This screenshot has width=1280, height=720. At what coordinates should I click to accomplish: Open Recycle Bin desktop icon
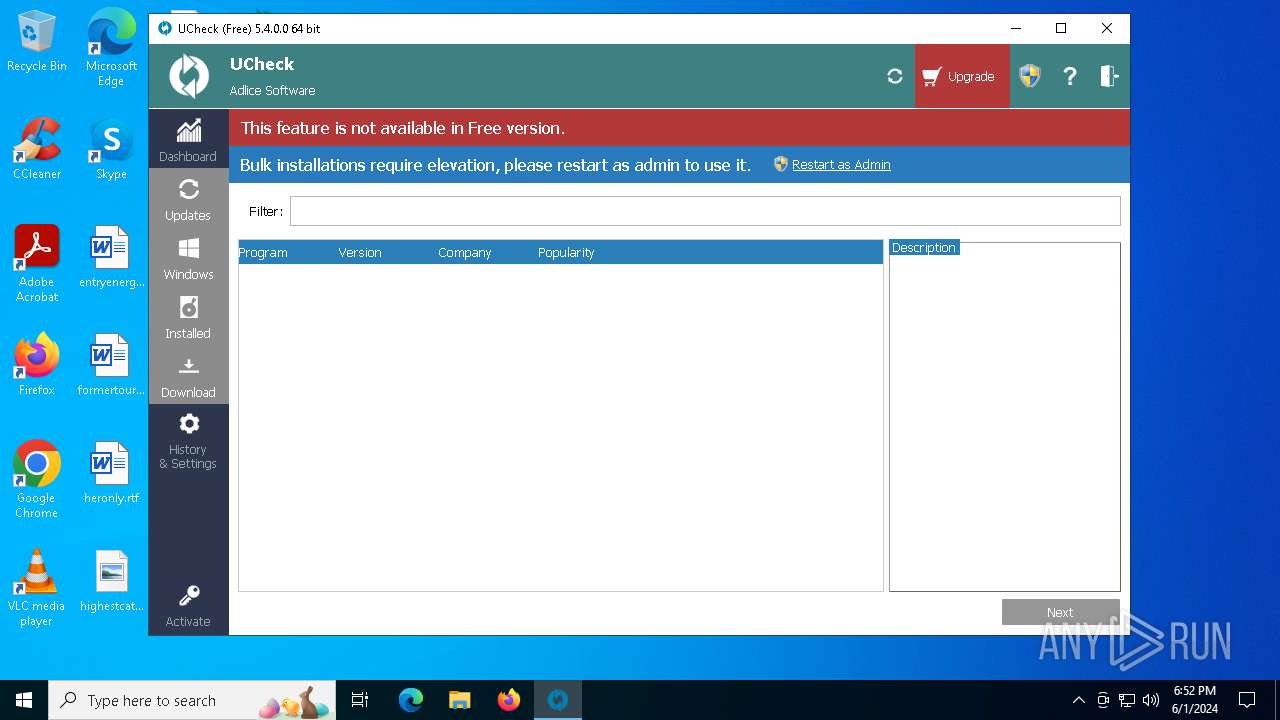click(37, 42)
